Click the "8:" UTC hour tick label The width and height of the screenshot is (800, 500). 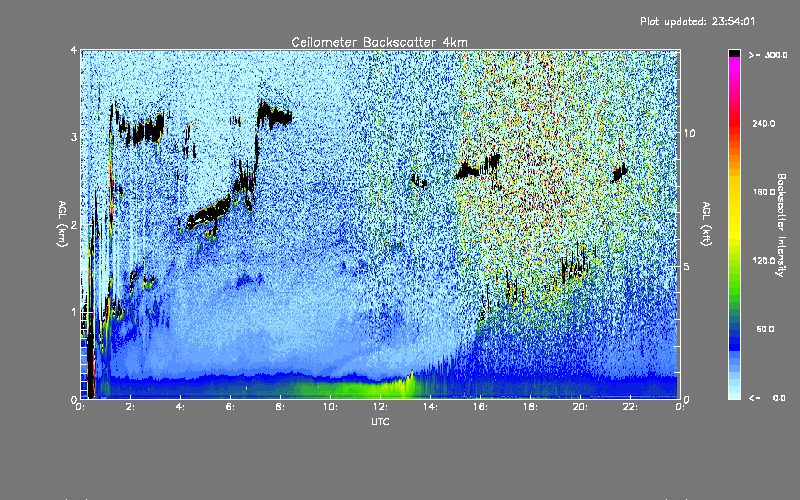280,407
